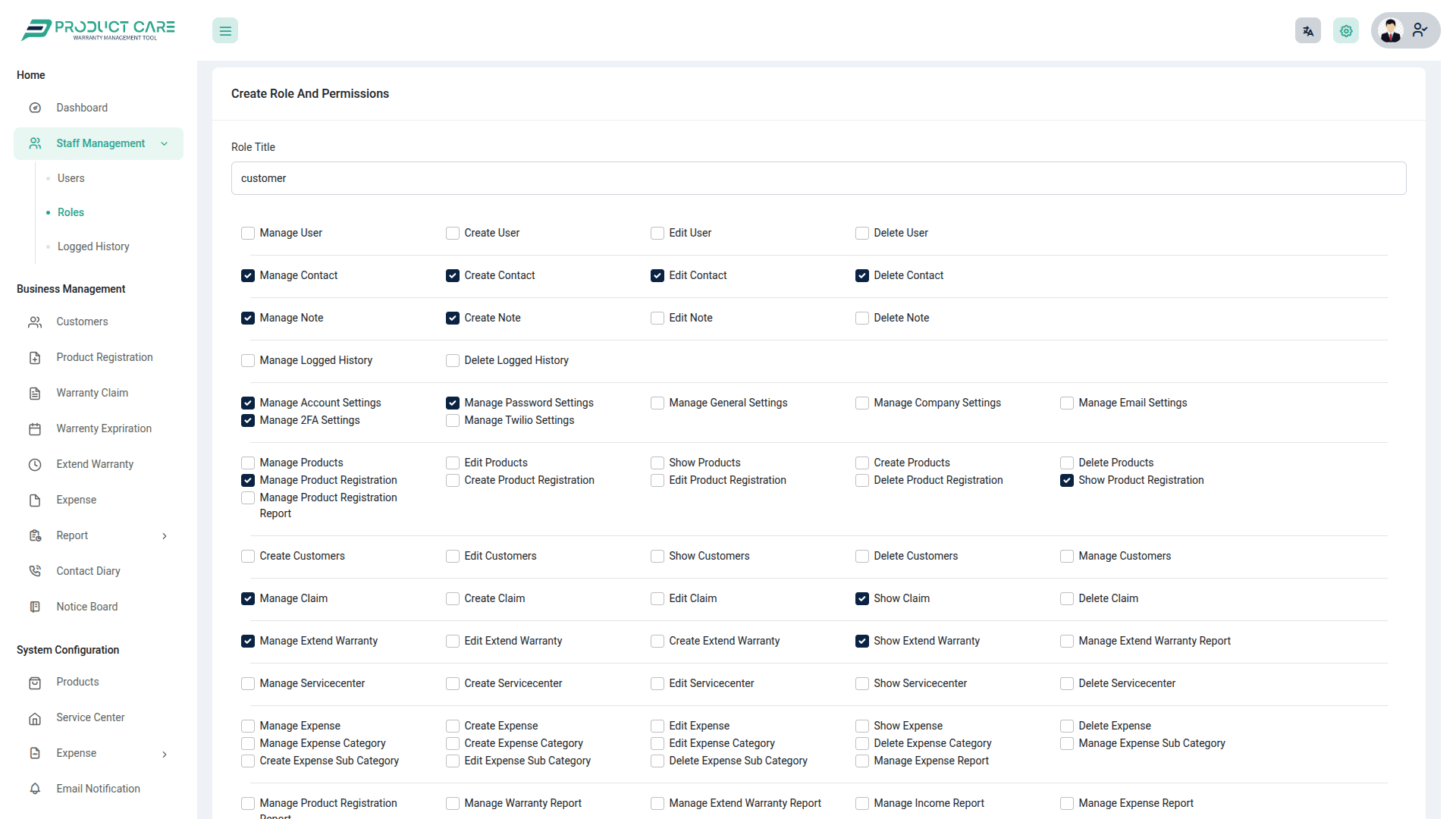
Task: Click the green settings gear icon
Action: pyautogui.click(x=1346, y=31)
